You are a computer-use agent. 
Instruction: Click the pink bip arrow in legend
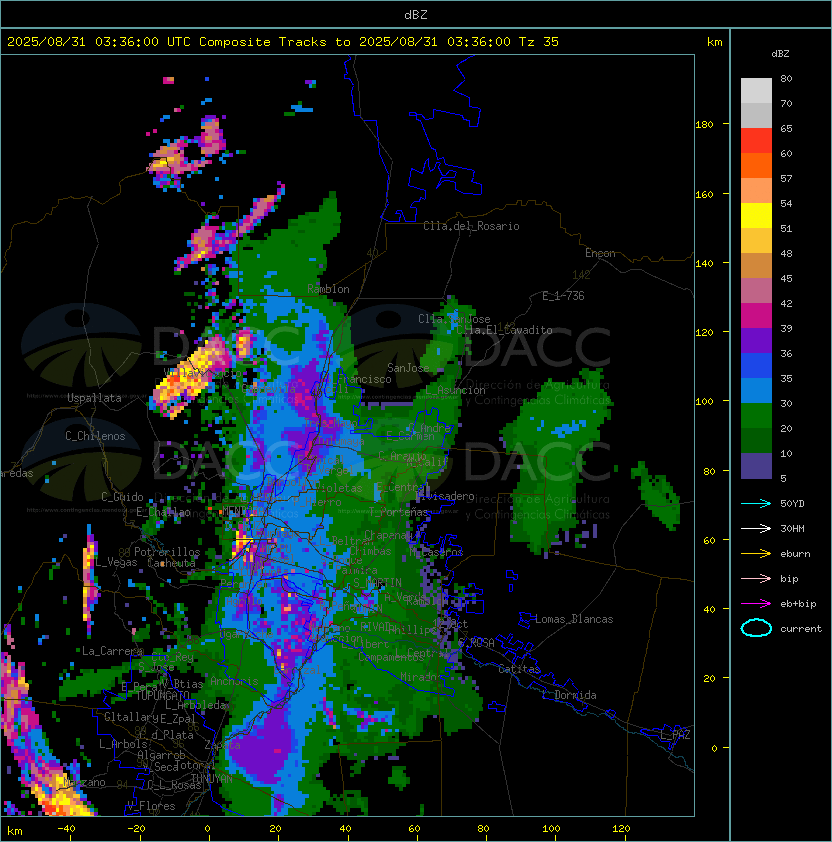click(x=756, y=578)
